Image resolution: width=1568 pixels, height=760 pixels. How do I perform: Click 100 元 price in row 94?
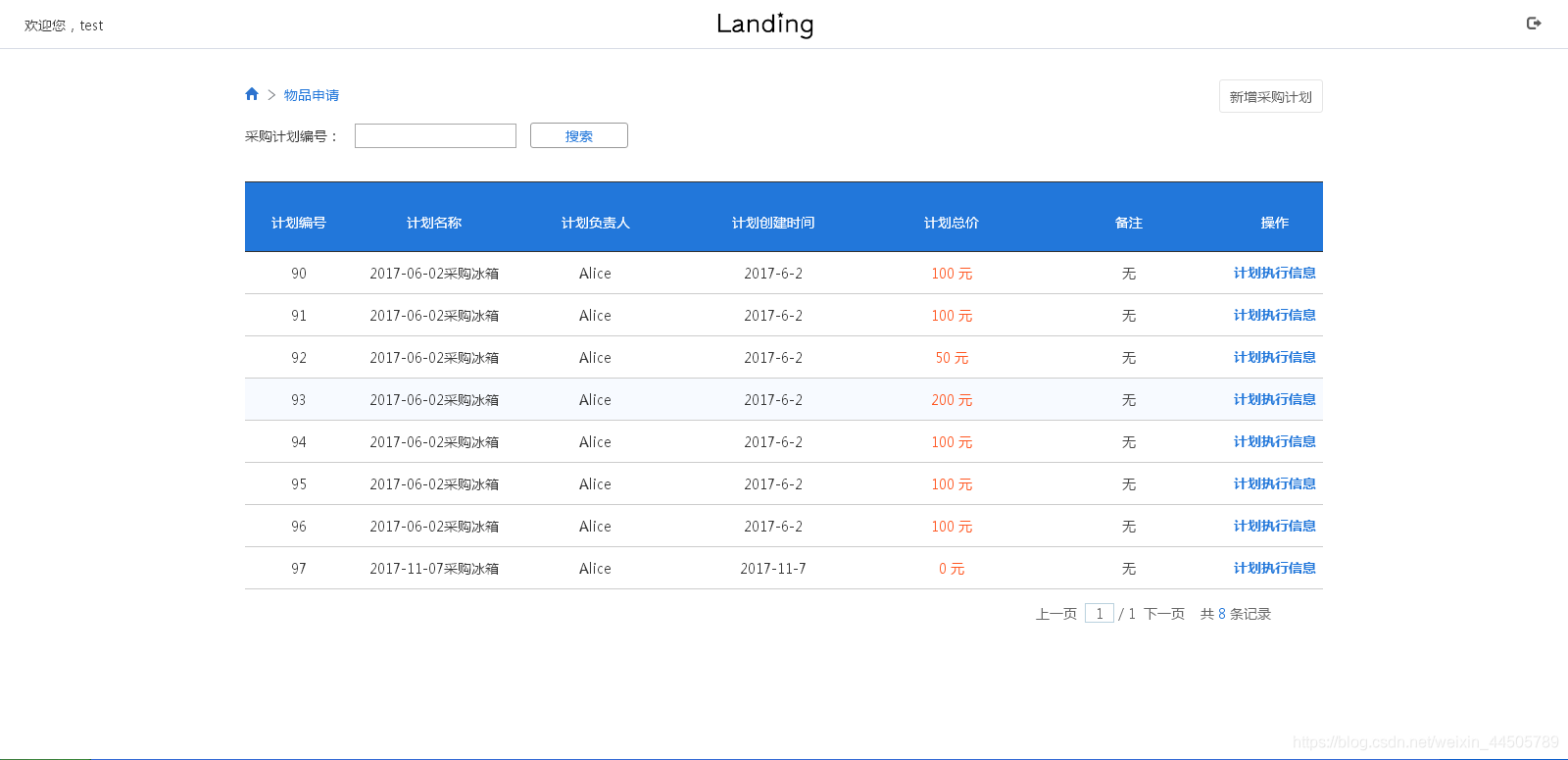coord(952,442)
